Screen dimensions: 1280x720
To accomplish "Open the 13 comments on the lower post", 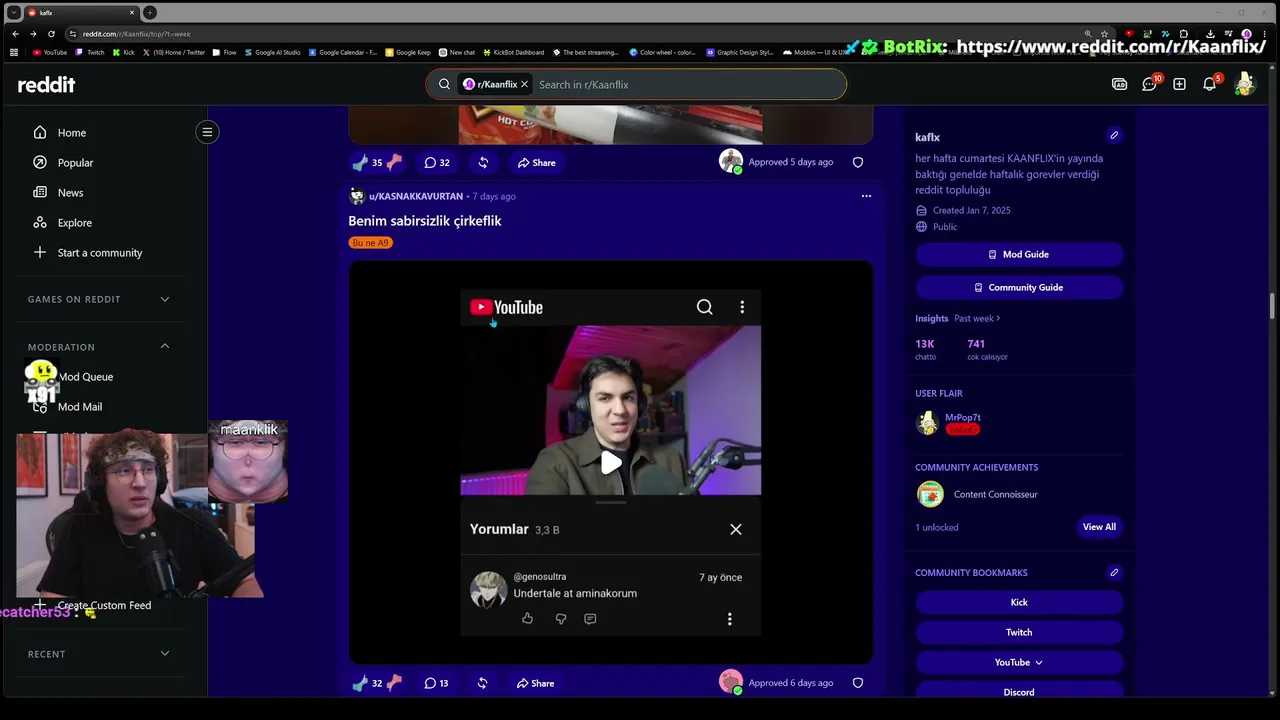I will tap(436, 684).
